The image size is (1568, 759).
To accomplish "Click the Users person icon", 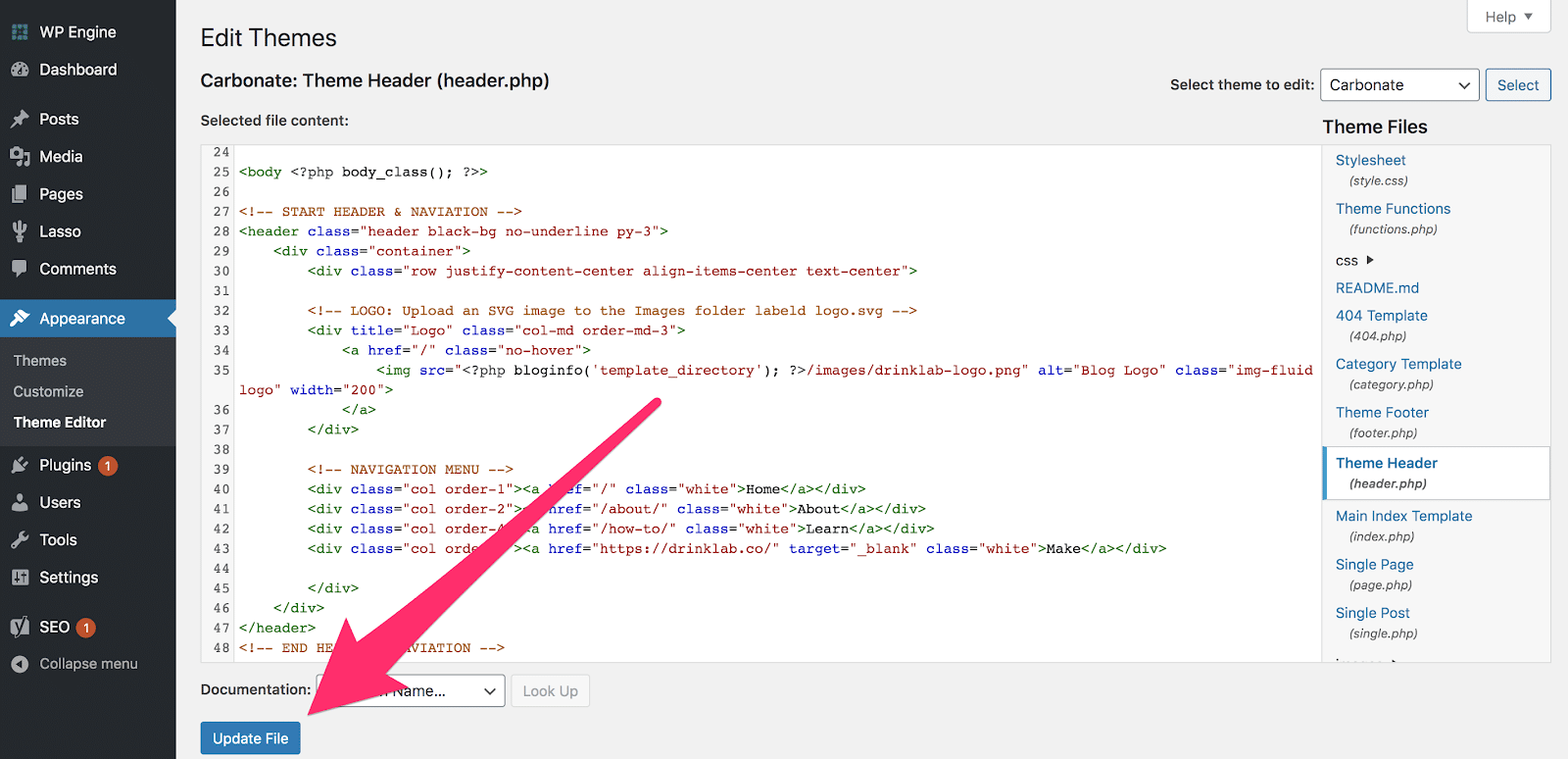I will (20, 502).
